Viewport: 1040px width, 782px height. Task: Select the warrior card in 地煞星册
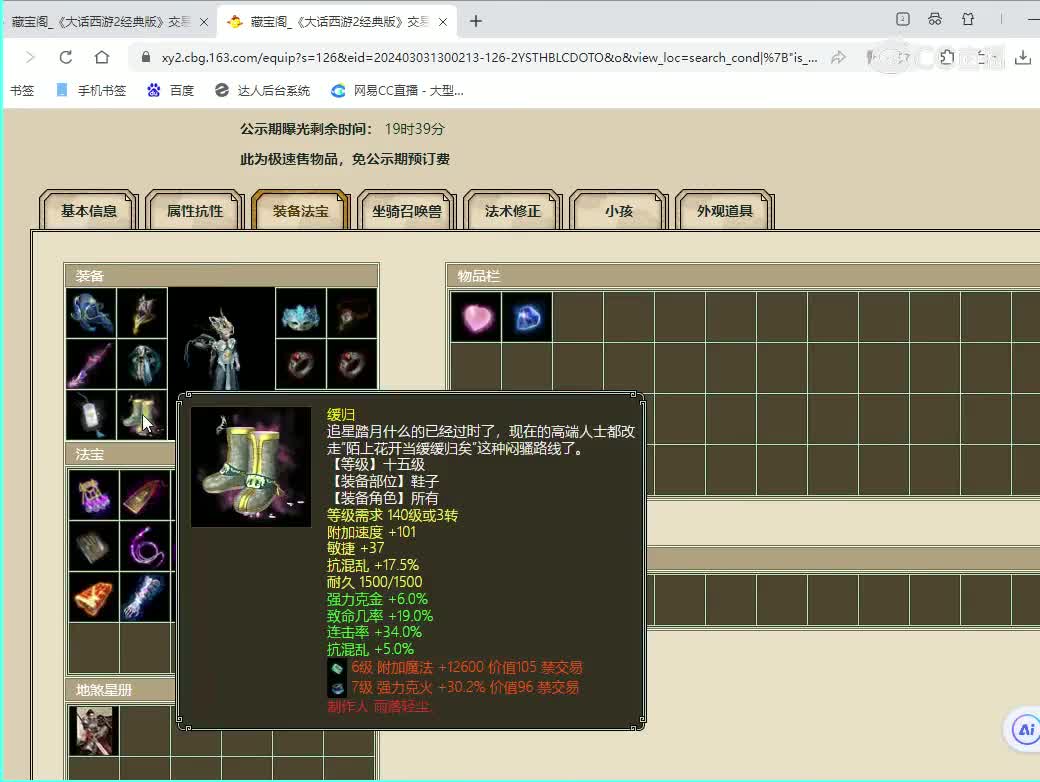pyautogui.click(x=94, y=731)
